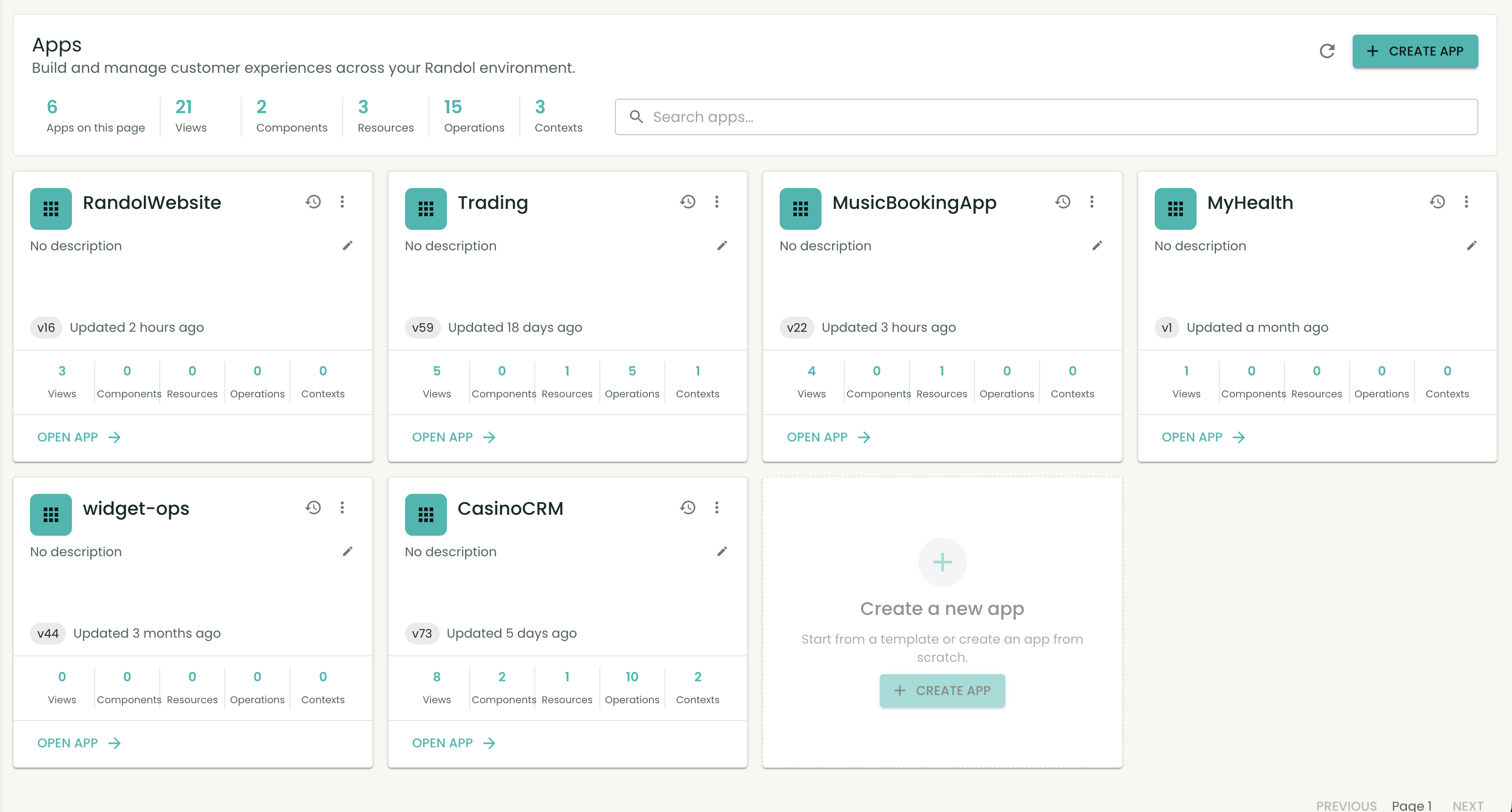The height and width of the screenshot is (812, 1512).
Task: Open version history for CasinoCRM
Action: click(x=688, y=507)
